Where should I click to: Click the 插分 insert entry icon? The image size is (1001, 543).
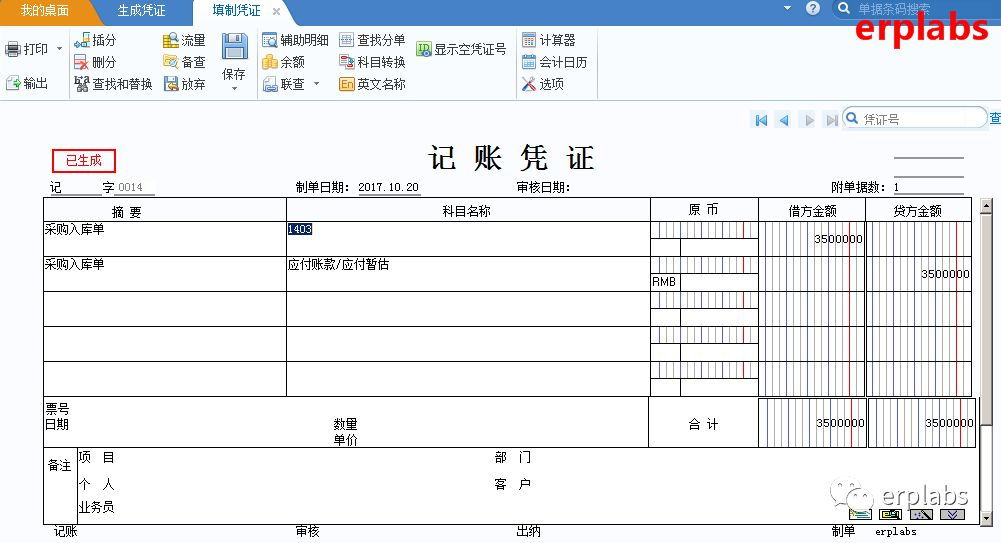[82, 40]
